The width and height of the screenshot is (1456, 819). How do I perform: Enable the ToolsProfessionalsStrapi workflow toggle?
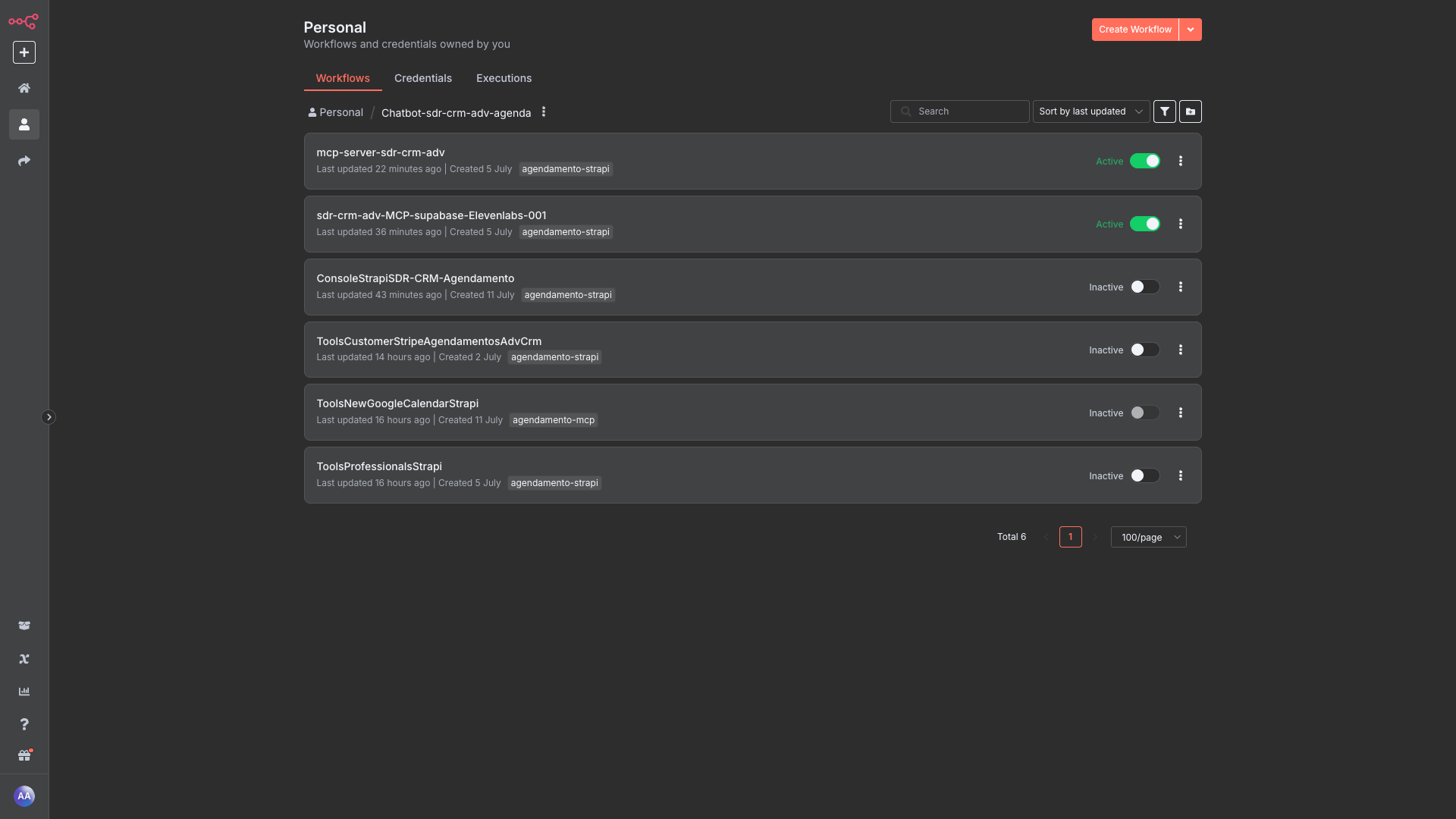[1144, 475]
